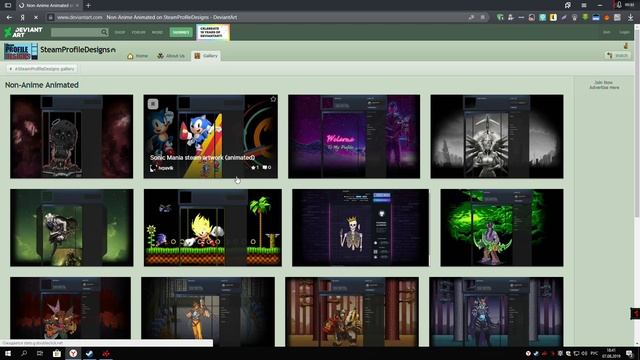
Task: Bookmark page via address bar icon
Action: [482, 18]
